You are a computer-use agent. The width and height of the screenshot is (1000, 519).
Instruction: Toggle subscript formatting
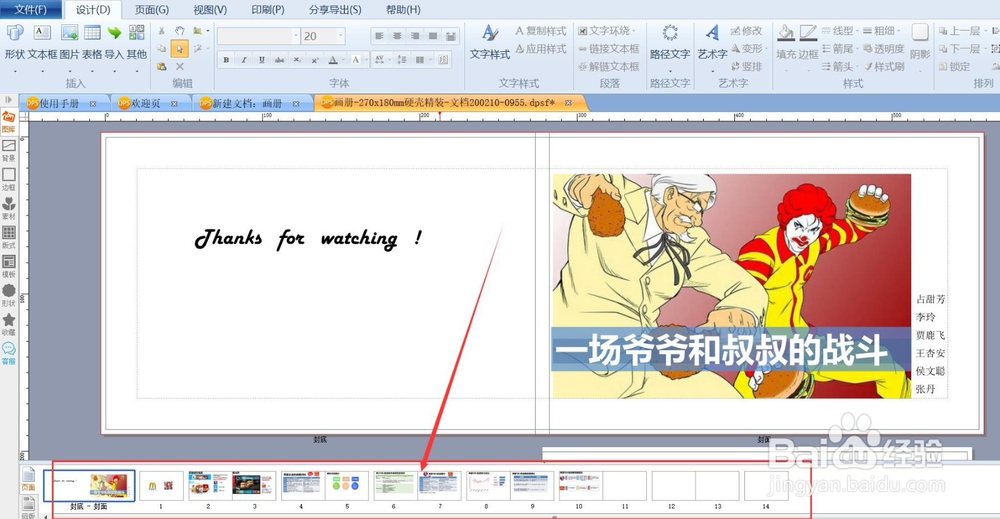coord(297,60)
